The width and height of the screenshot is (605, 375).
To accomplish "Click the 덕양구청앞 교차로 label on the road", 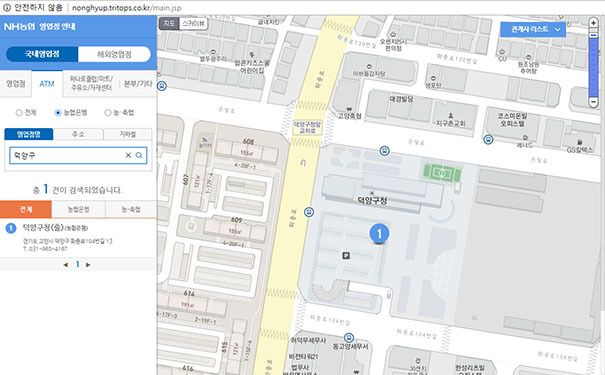I will point(308,127).
